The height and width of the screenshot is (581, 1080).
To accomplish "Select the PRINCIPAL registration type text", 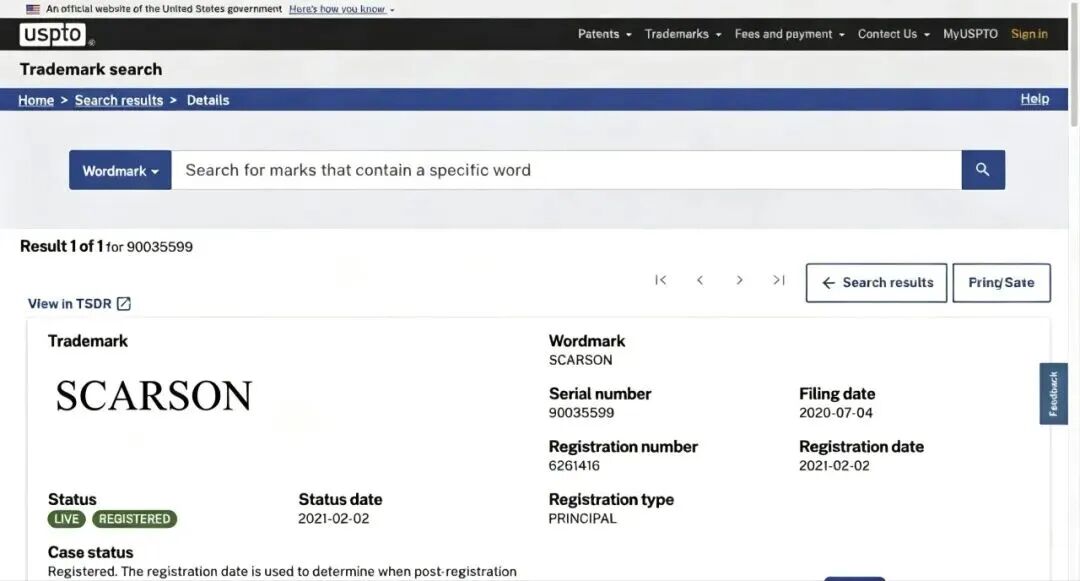I will (x=582, y=518).
